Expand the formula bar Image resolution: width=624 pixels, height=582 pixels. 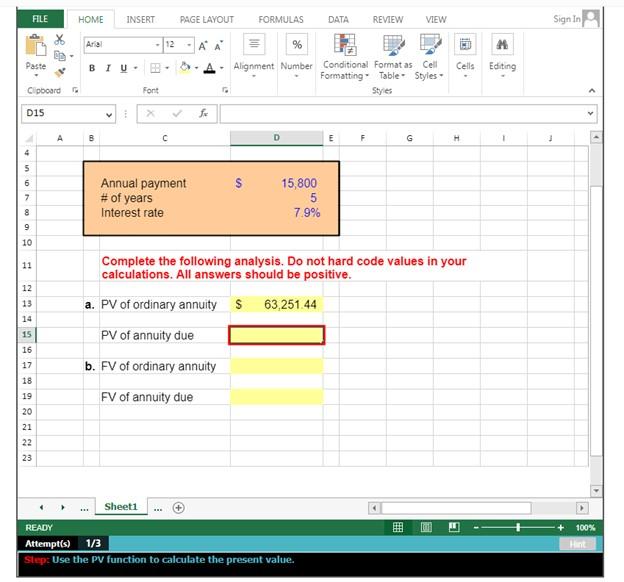pyautogui.click(x=591, y=113)
